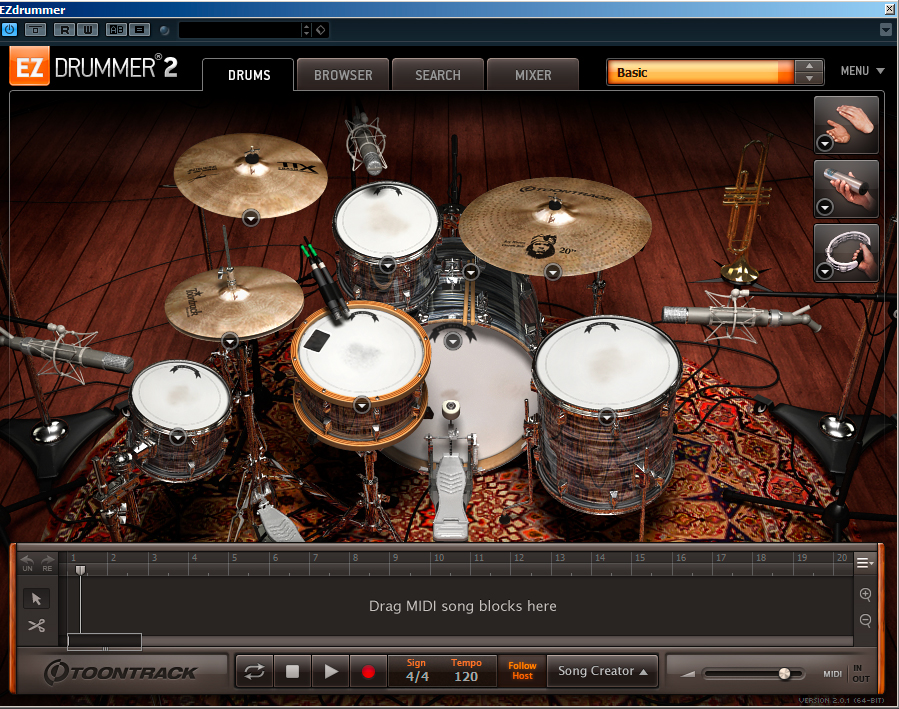Open the left crash cymbal dropdown
Viewport: 899px width, 709px height.
point(251,218)
